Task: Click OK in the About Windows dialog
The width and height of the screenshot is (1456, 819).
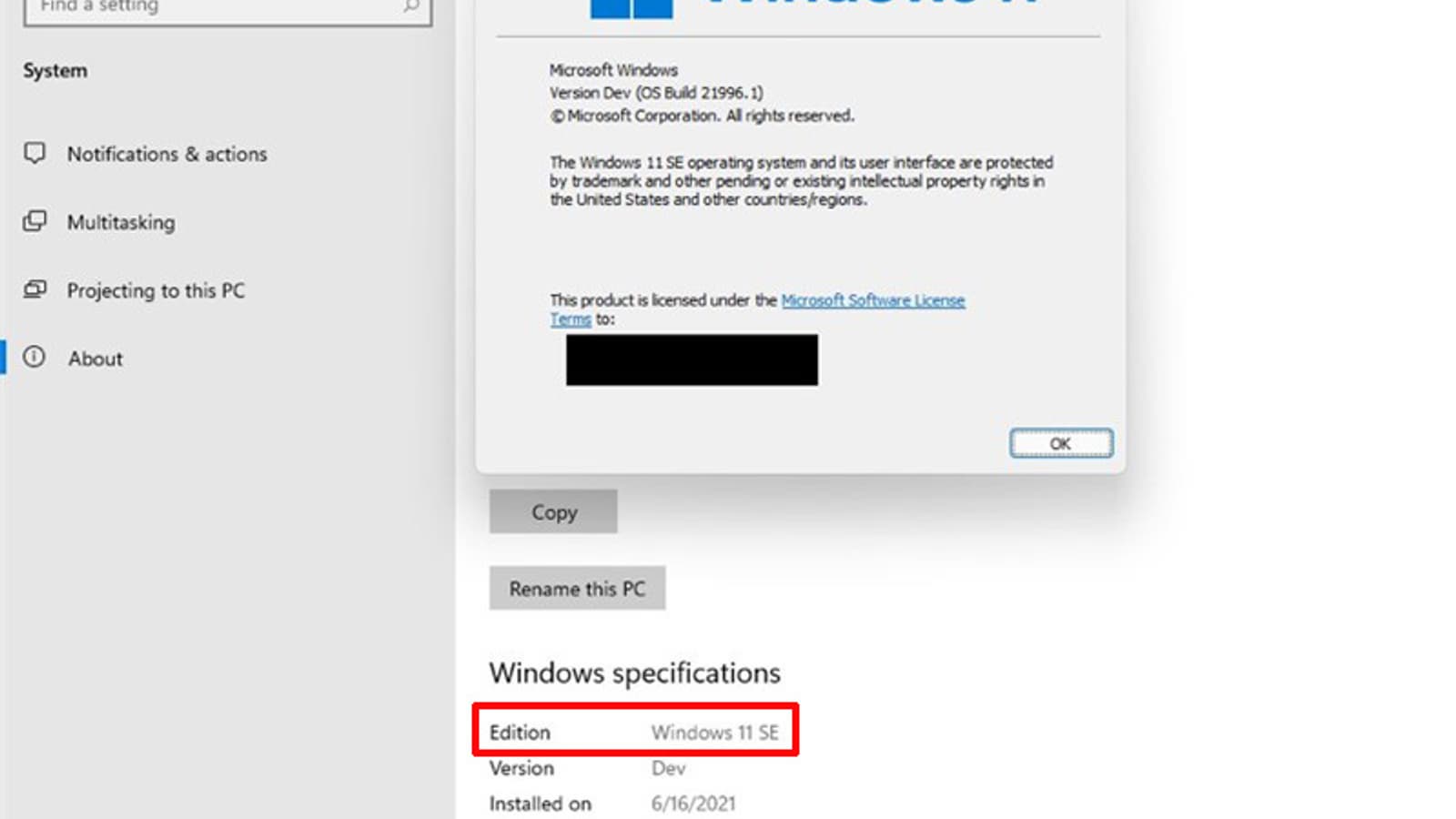Action: click(1061, 443)
